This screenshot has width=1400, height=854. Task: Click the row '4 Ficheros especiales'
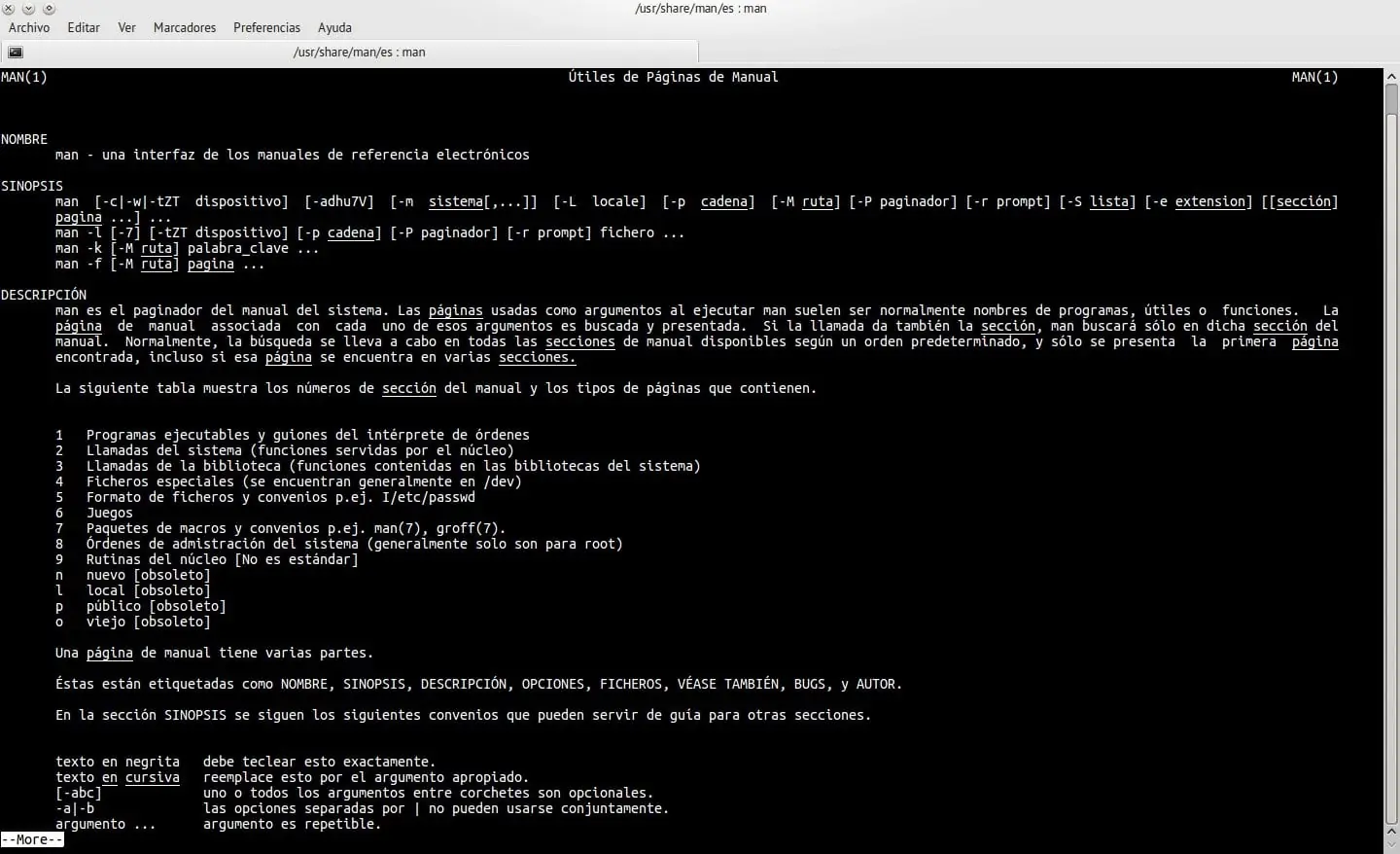tap(289, 481)
